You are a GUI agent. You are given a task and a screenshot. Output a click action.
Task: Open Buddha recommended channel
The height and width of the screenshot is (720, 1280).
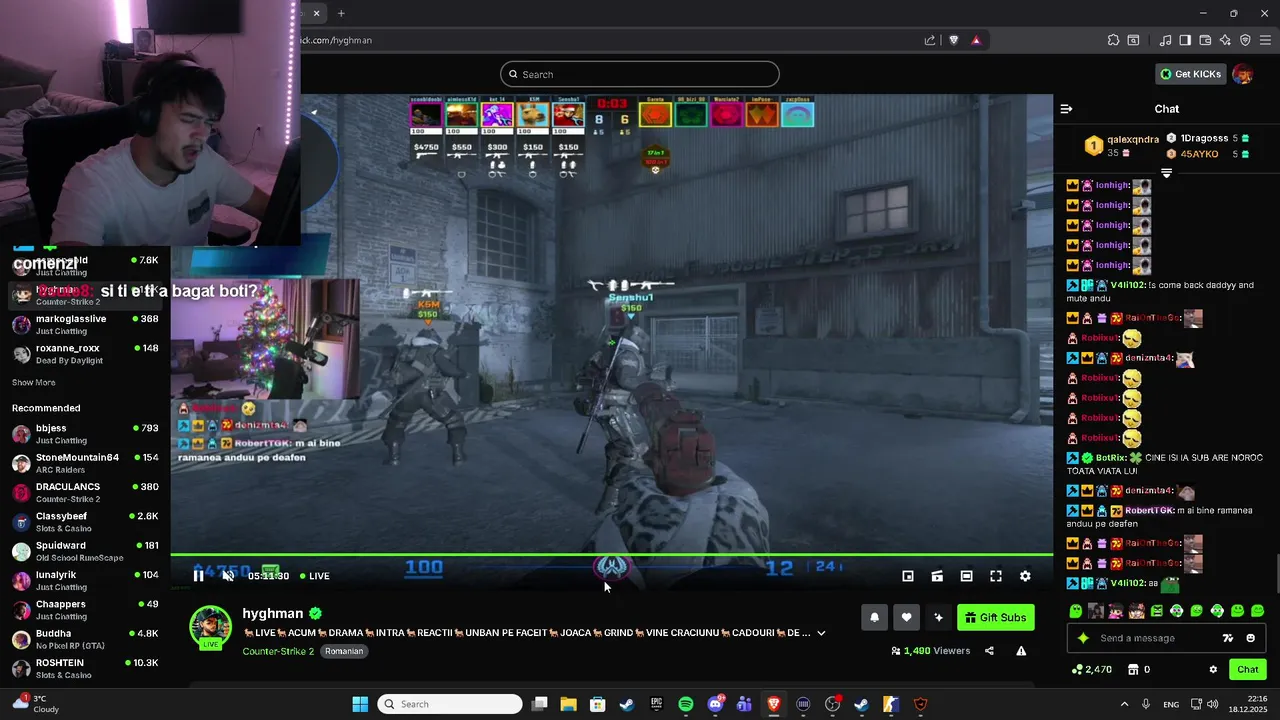[85, 639]
